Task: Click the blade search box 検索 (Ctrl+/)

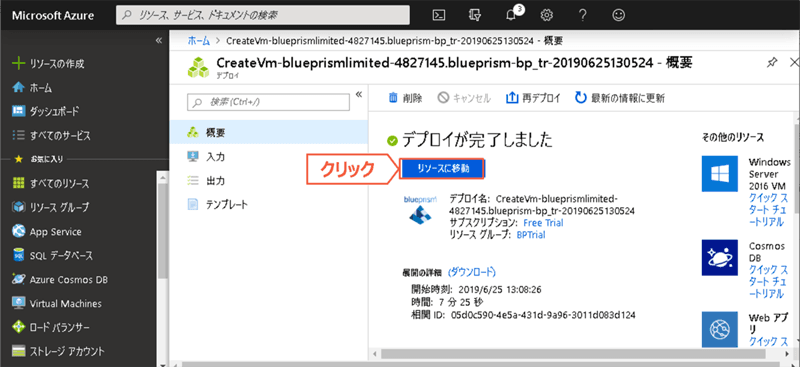Action: pyautogui.click(x=268, y=102)
